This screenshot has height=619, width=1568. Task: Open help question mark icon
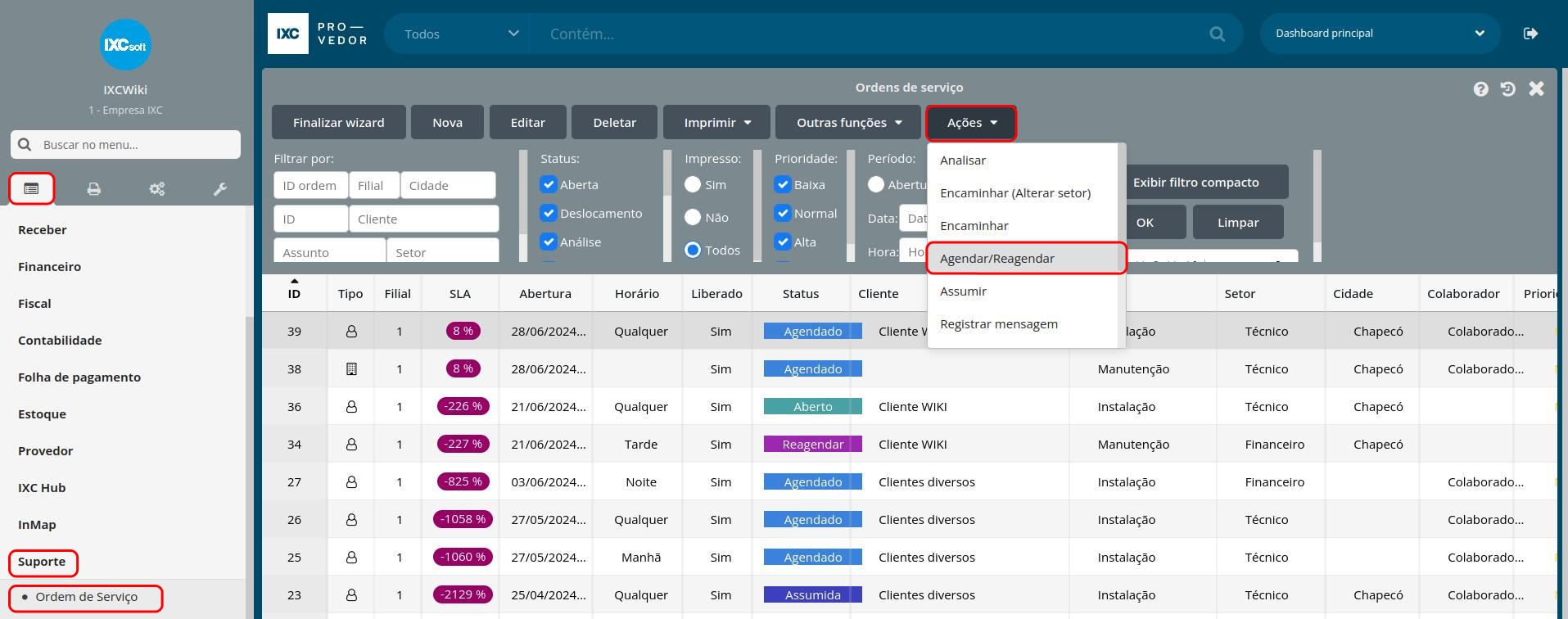pos(1480,89)
